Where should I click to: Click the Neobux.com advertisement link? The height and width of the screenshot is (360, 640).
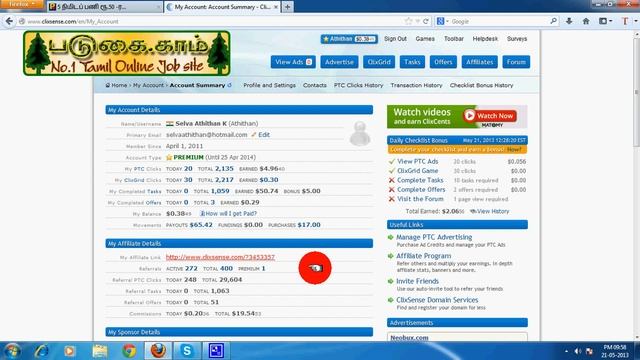click(409, 338)
